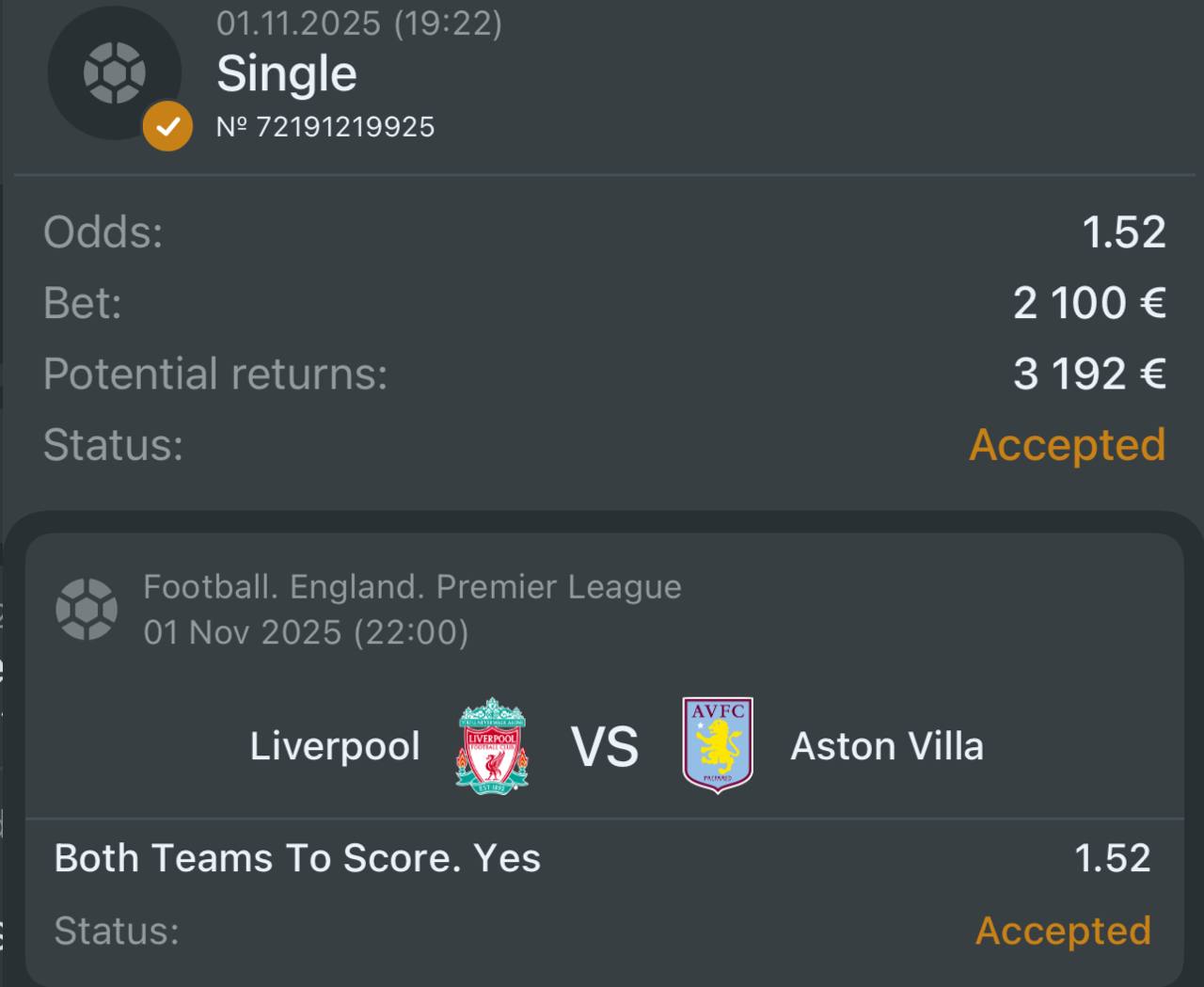
Task: Click the 01.11.2025 (19:22) bet timestamp
Action: coord(359,23)
